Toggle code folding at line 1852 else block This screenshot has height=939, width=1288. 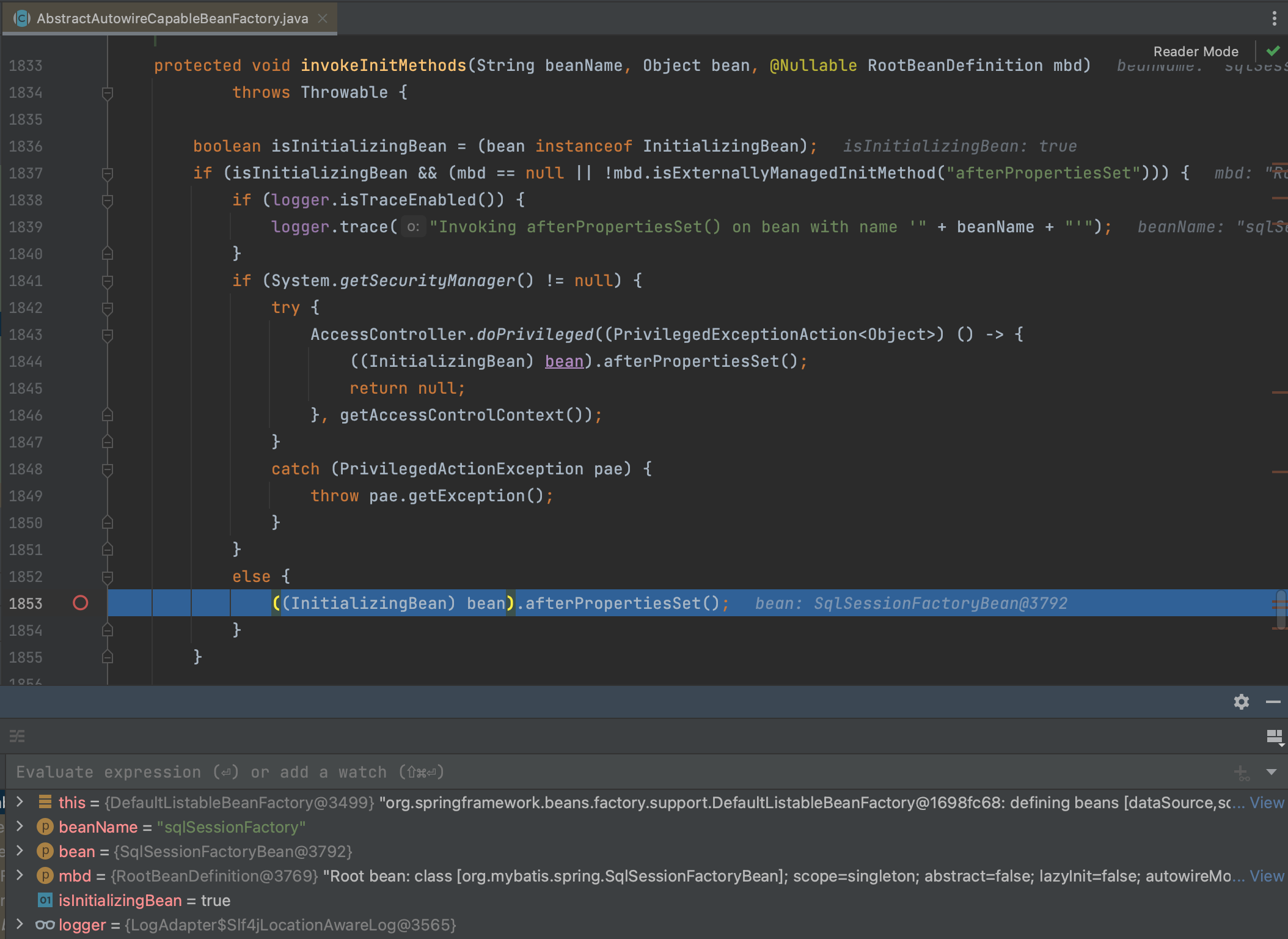coord(108,576)
